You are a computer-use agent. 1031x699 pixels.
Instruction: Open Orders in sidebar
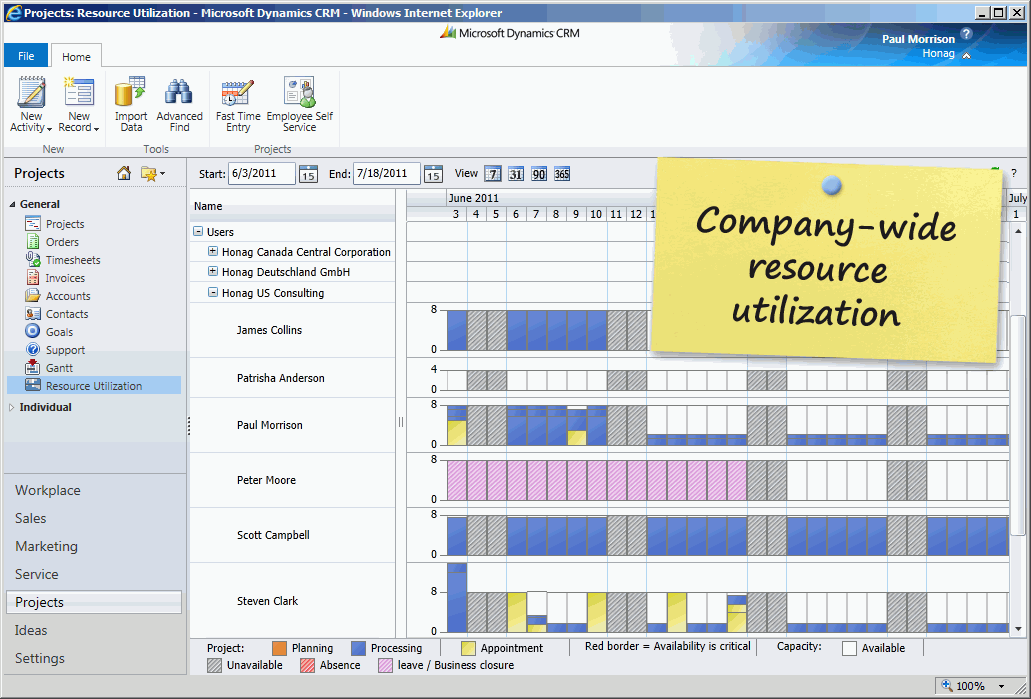click(x=62, y=242)
